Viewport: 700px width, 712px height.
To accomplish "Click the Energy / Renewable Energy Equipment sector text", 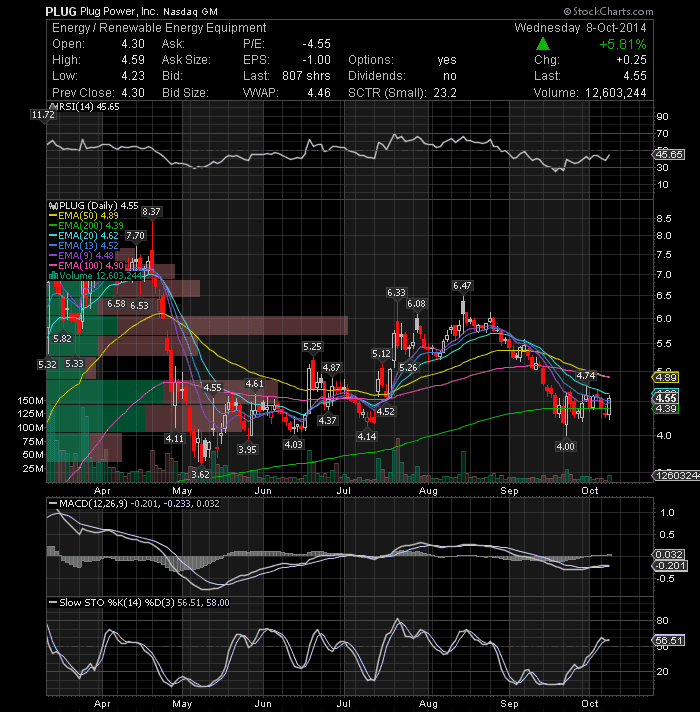I will [159, 28].
